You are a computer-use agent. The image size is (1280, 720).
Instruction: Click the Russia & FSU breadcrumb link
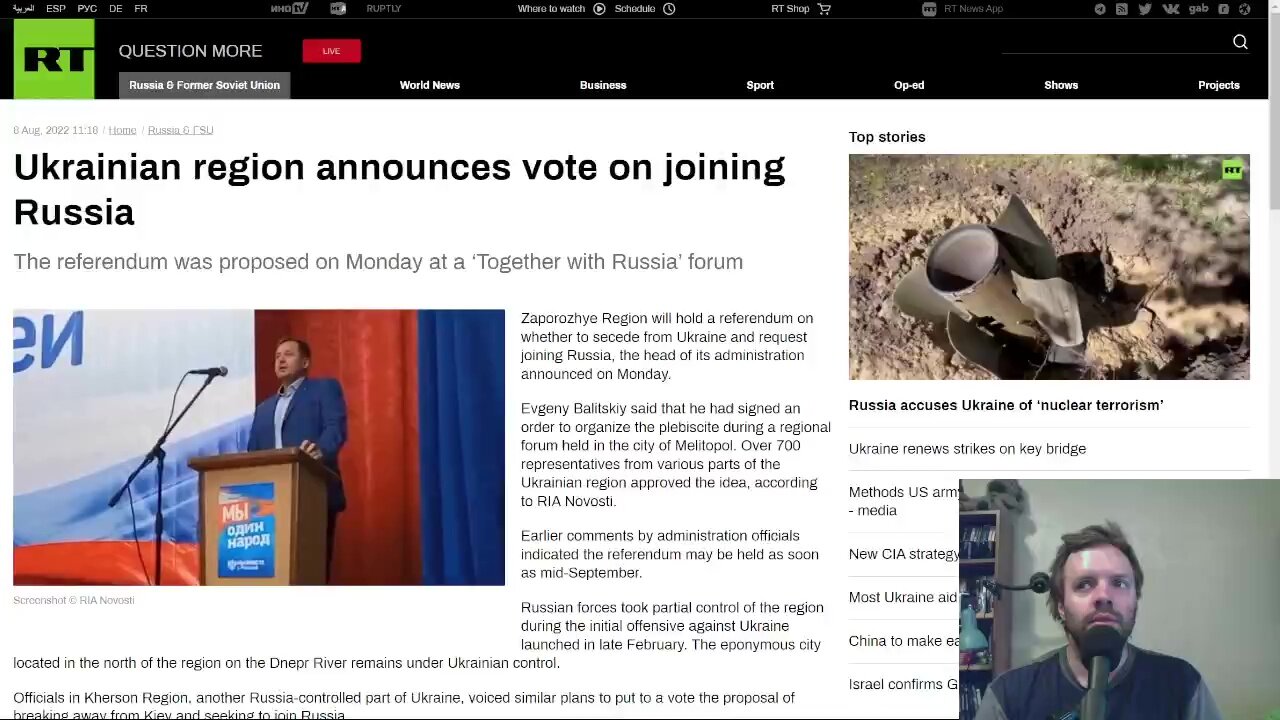tap(180, 130)
